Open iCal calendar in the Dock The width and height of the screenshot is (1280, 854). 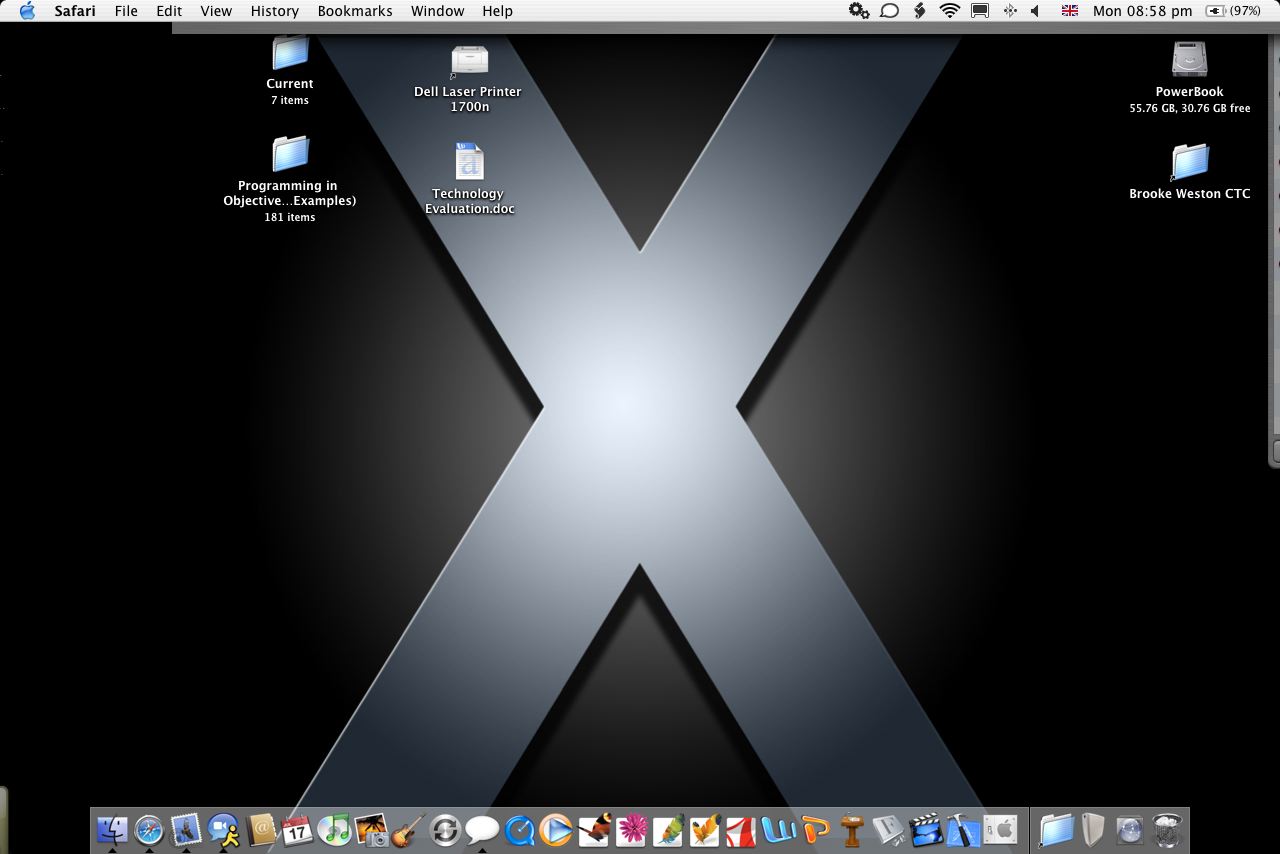(297, 830)
